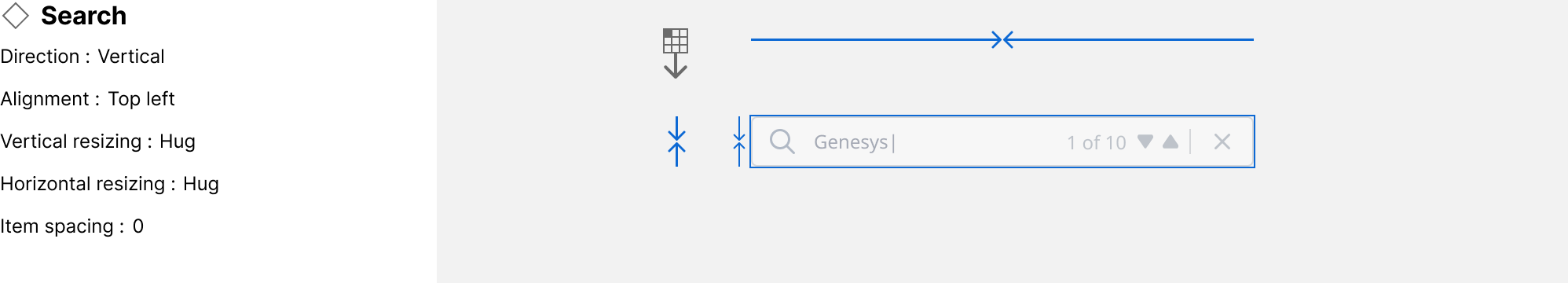Click the Direction : Vertical property

(x=82, y=57)
